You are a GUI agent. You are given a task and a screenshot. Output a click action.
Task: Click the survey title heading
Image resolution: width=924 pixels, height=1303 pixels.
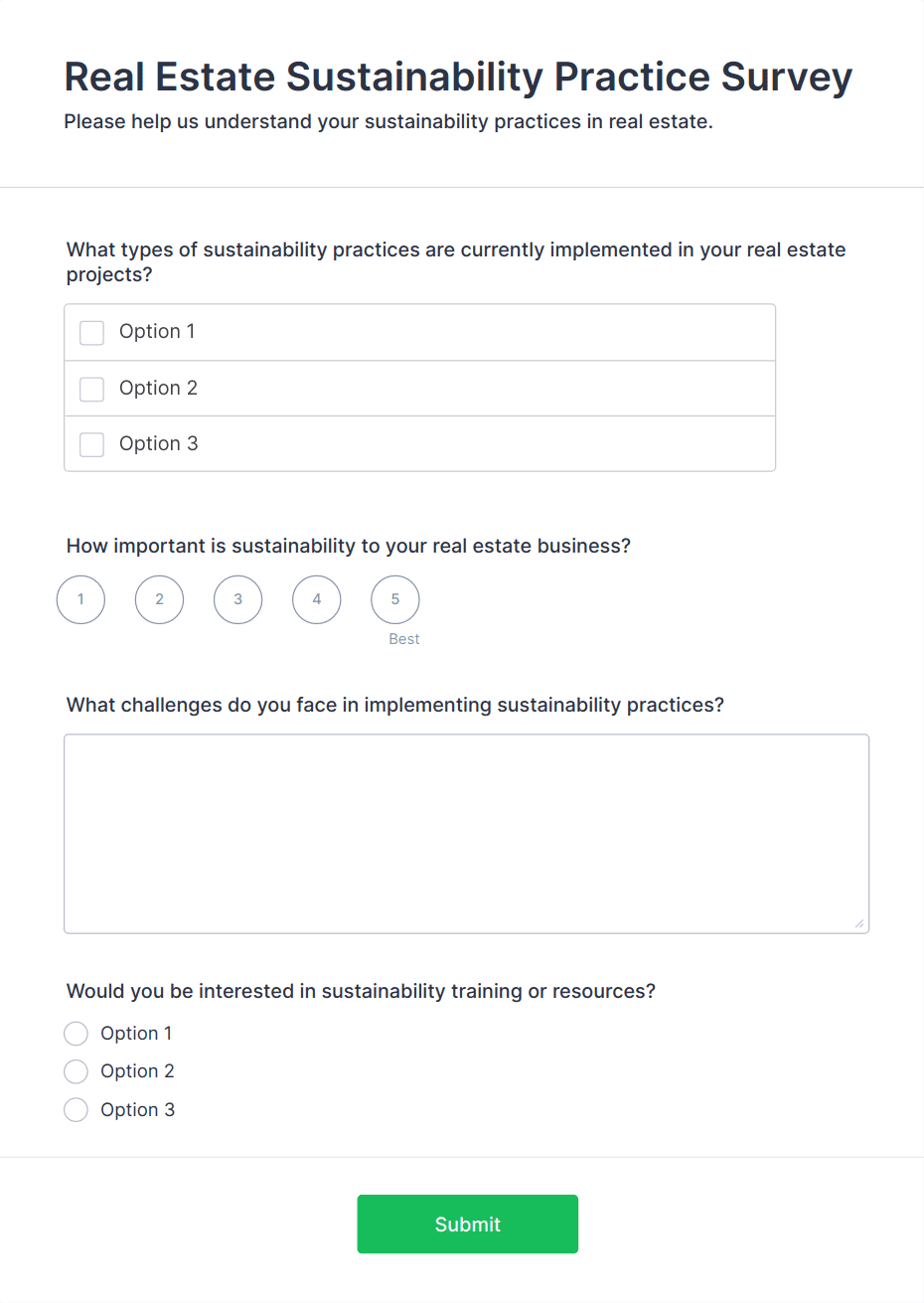[x=458, y=78]
